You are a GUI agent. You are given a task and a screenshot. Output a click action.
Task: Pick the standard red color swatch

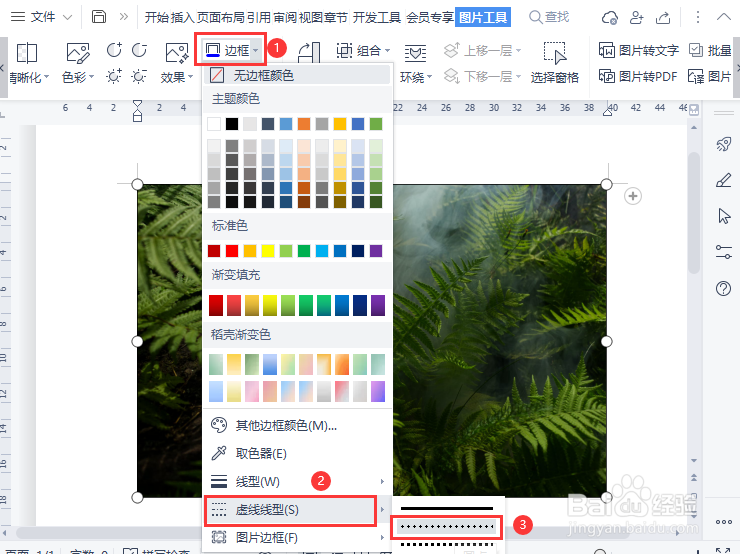tap(232, 251)
